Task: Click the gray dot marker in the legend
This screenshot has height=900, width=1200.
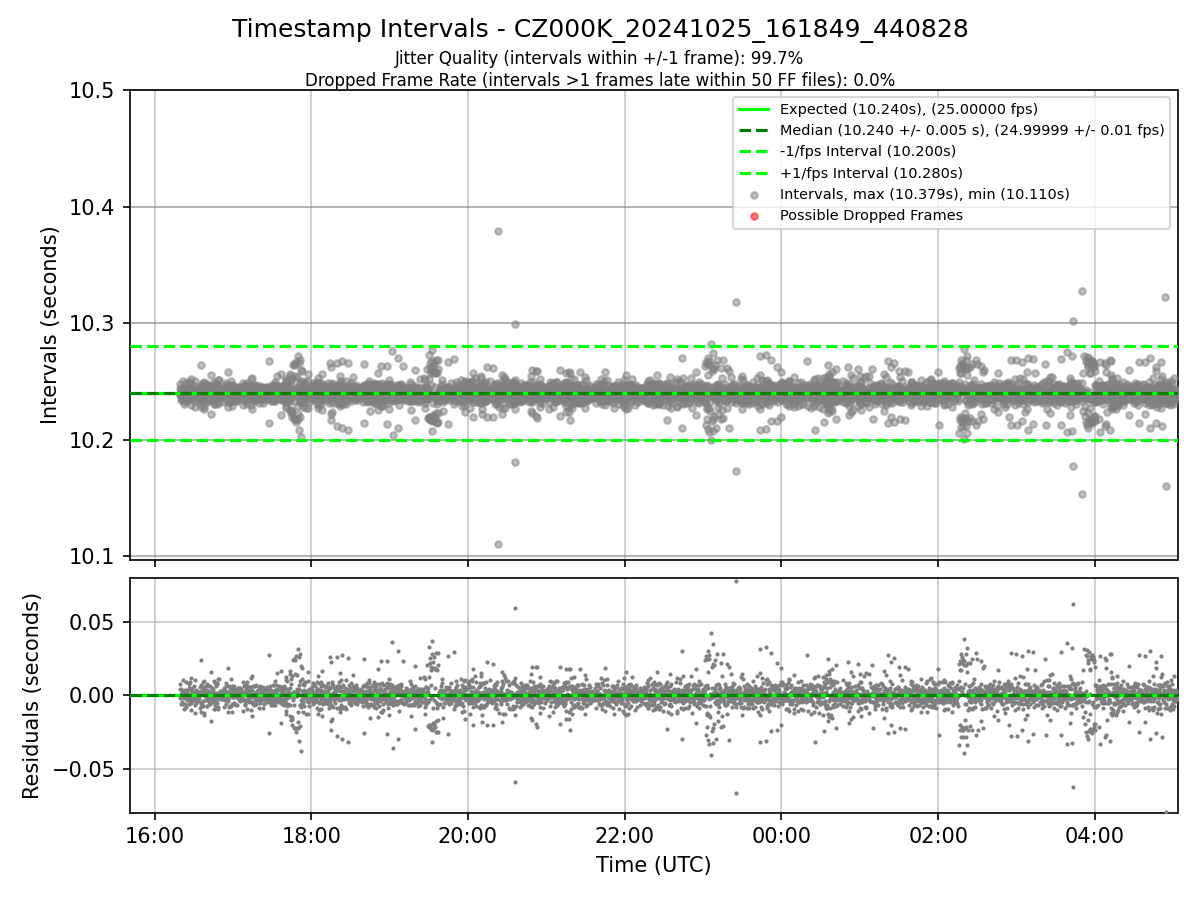Action: (x=755, y=194)
